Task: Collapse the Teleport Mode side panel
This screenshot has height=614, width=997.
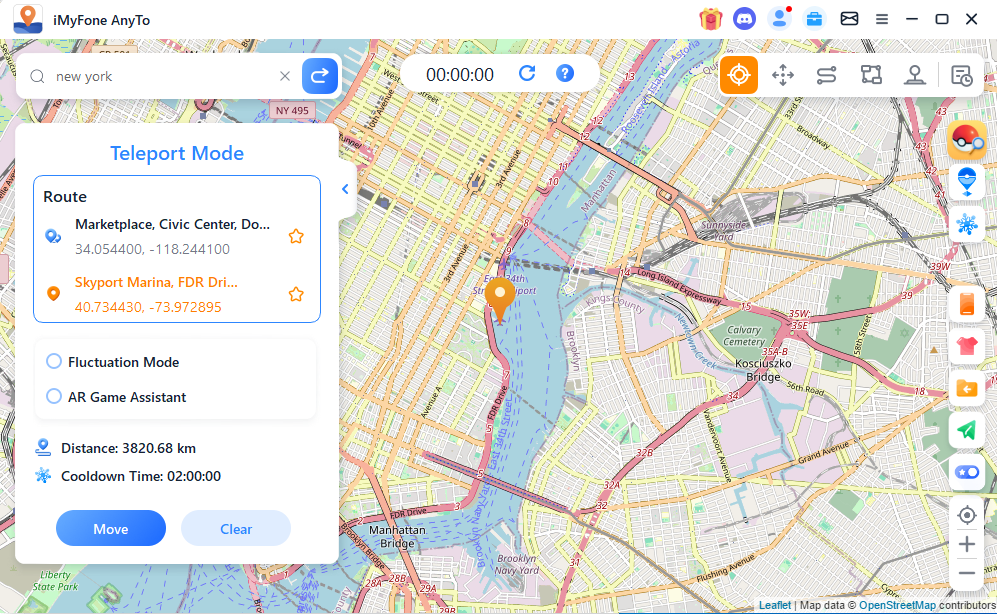Action: click(x=345, y=189)
